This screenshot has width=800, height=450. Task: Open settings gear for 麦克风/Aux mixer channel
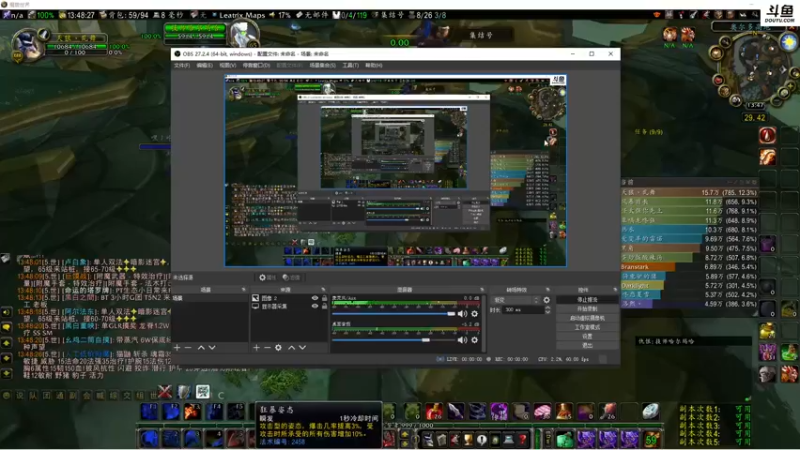474,314
